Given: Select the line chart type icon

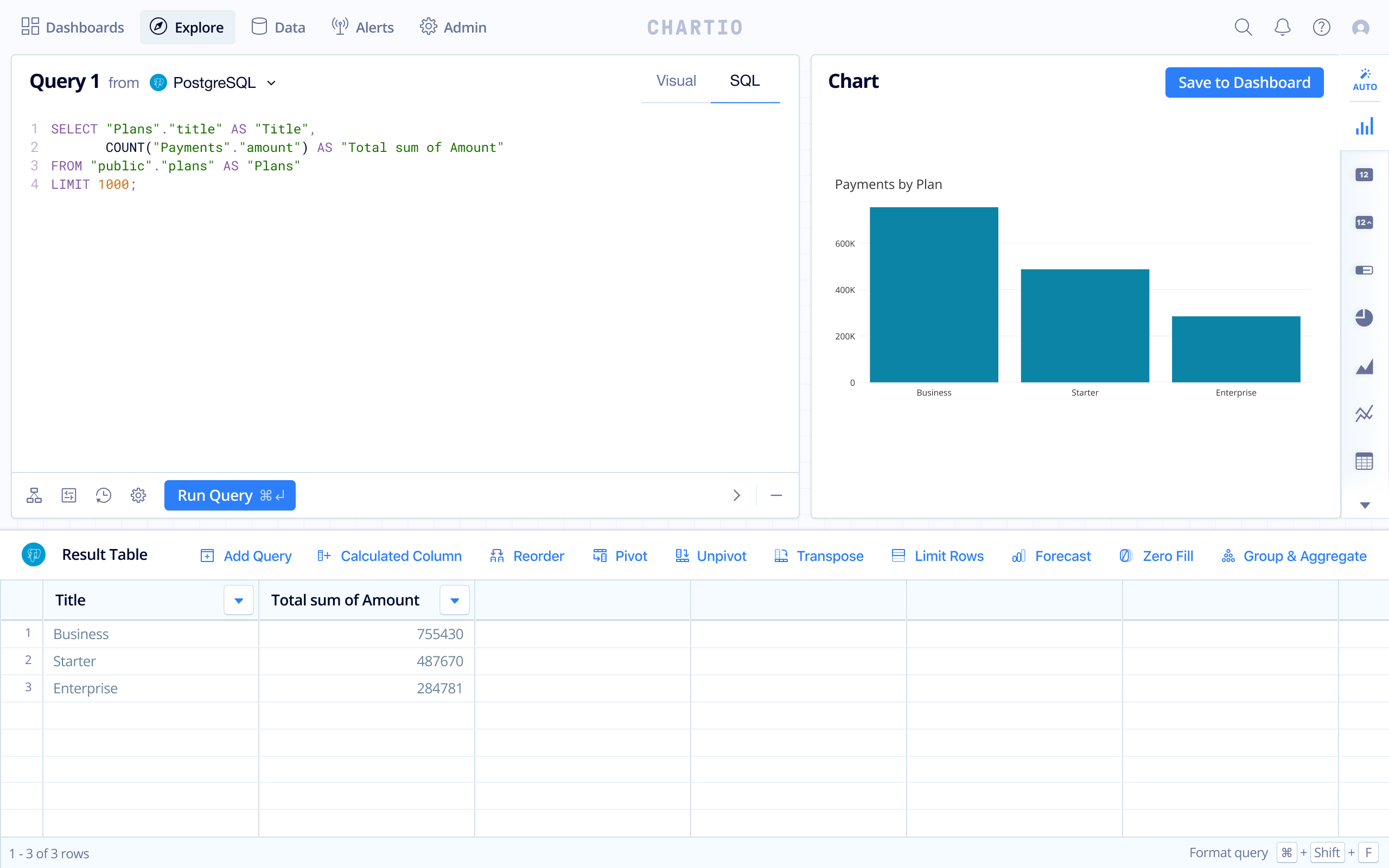Looking at the screenshot, I should pyautogui.click(x=1363, y=413).
